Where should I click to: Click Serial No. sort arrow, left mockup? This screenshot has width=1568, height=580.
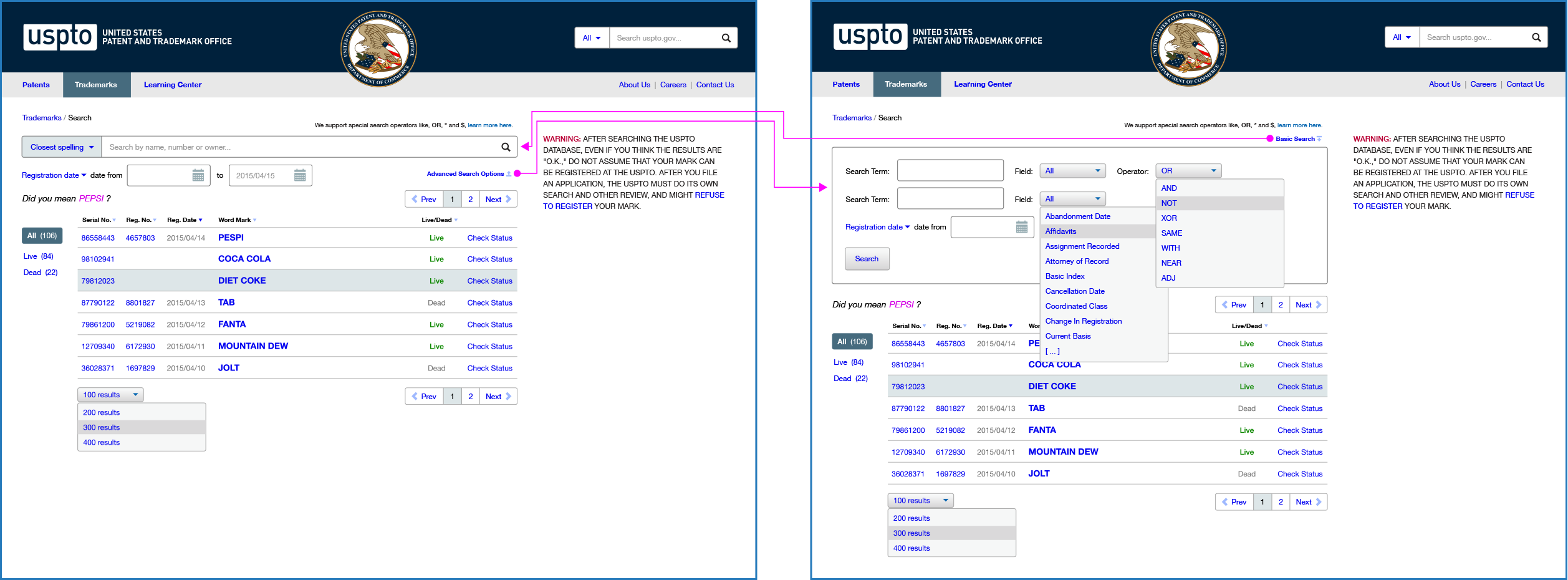pyautogui.click(x=114, y=220)
